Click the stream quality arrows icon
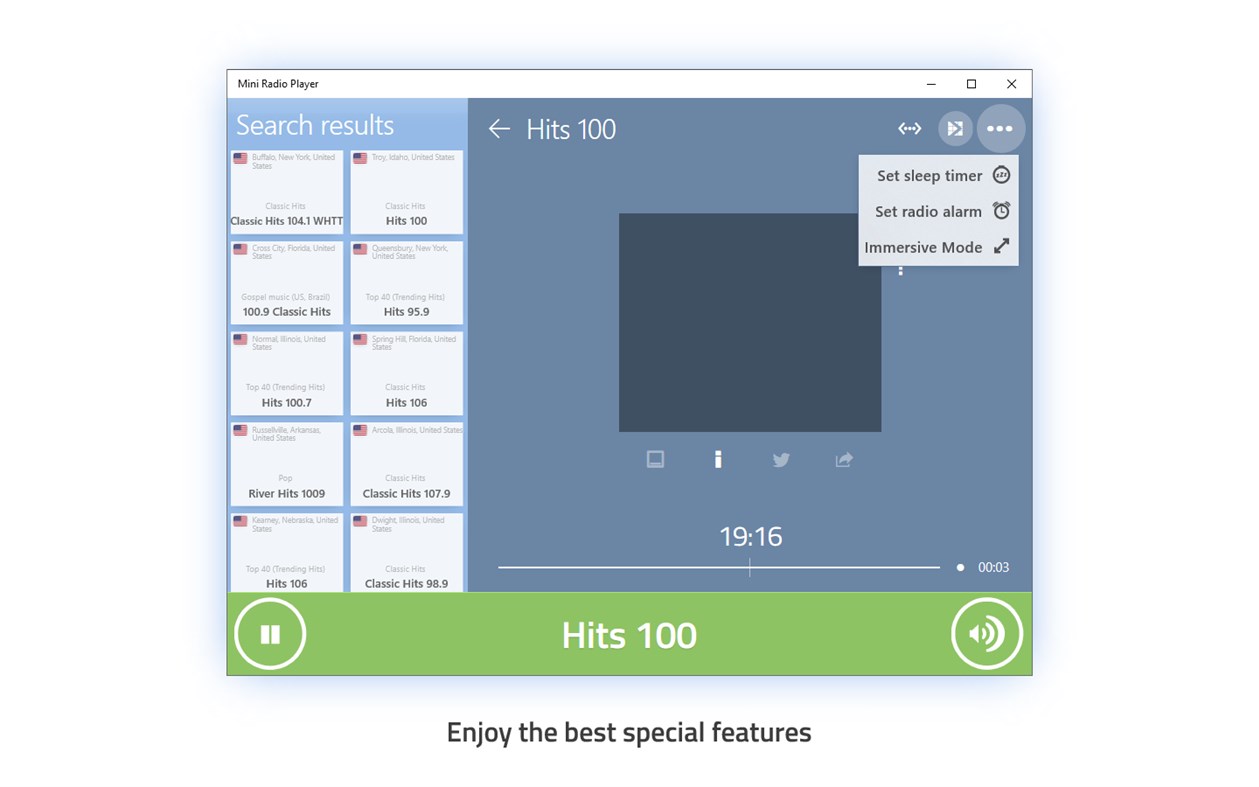The image size is (1259, 787). tap(909, 128)
